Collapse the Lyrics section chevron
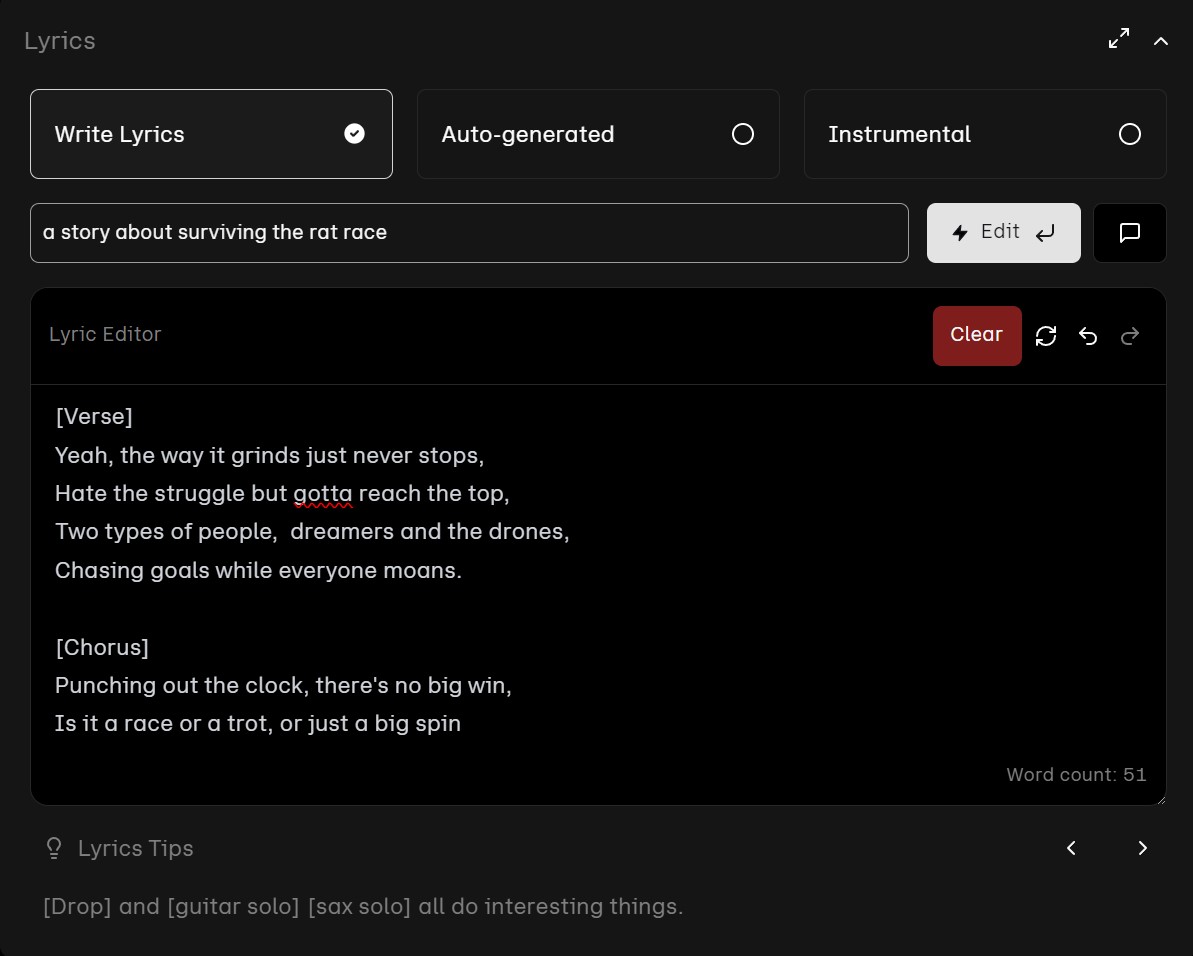The width and height of the screenshot is (1193, 956). click(x=1161, y=41)
